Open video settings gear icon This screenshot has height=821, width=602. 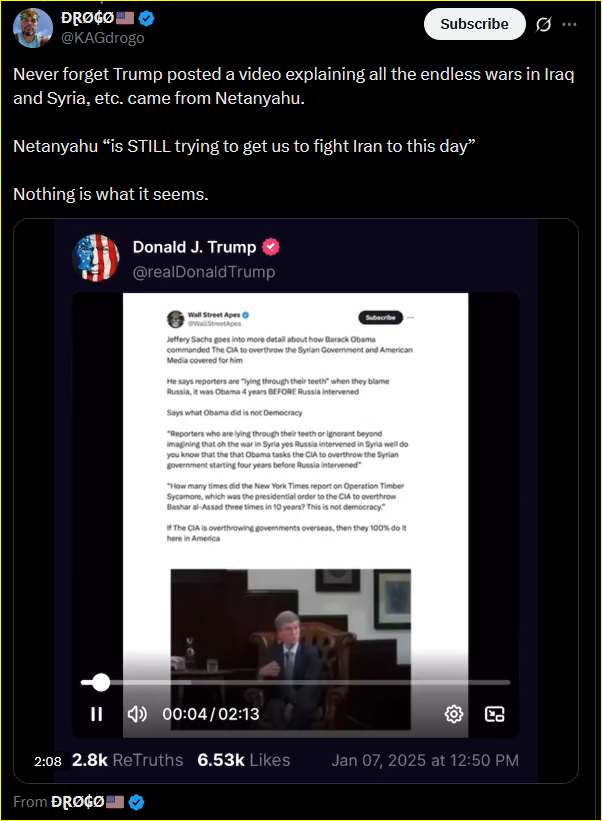(x=454, y=714)
